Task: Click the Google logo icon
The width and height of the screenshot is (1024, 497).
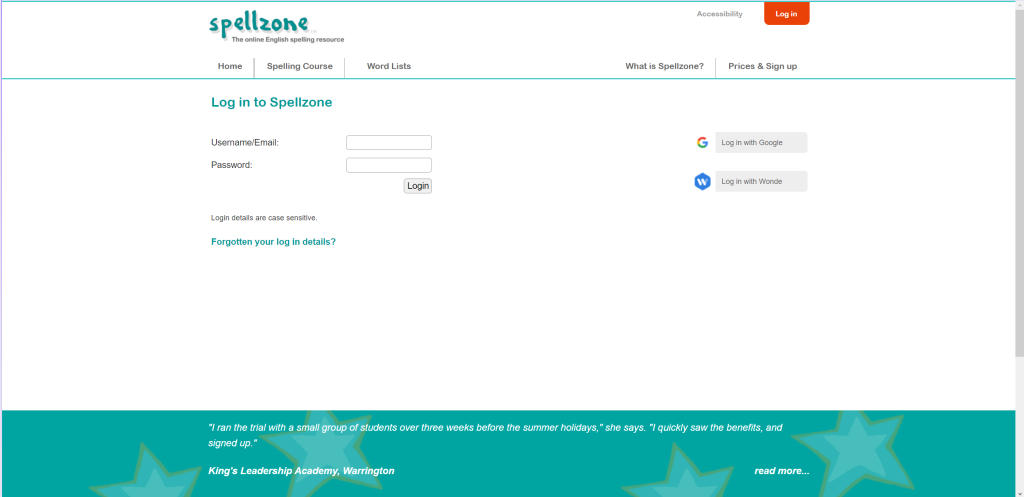Action: (702, 142)
